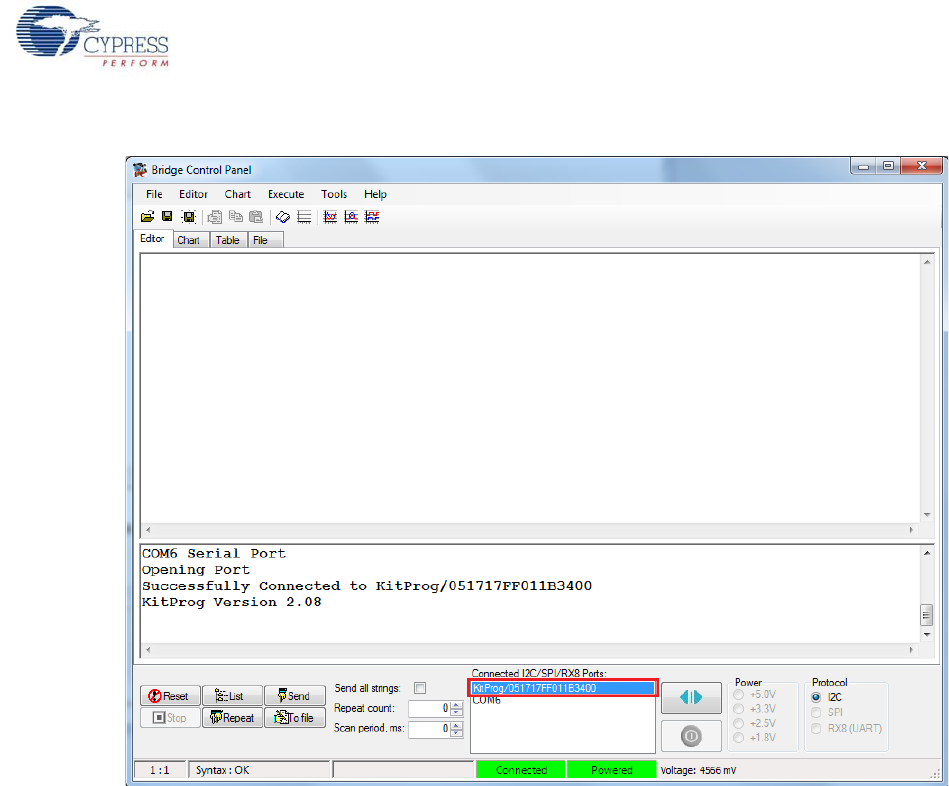Screen dimensions: 949x786
Task: Click the red-blue square wave chart icon
Action: 372,217
